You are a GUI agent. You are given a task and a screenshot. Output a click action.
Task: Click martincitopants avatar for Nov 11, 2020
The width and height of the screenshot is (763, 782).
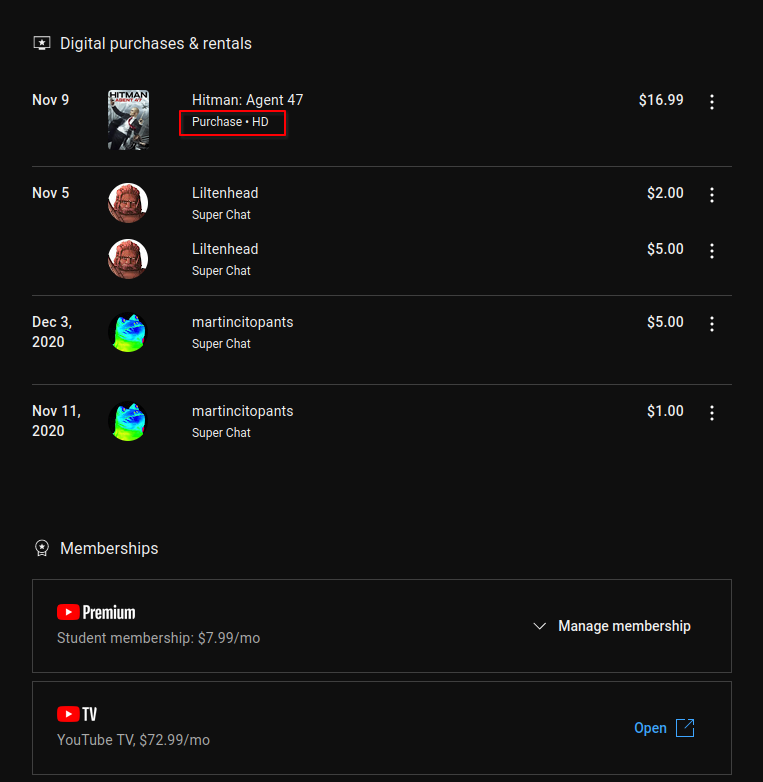click(x=128, y=421)
